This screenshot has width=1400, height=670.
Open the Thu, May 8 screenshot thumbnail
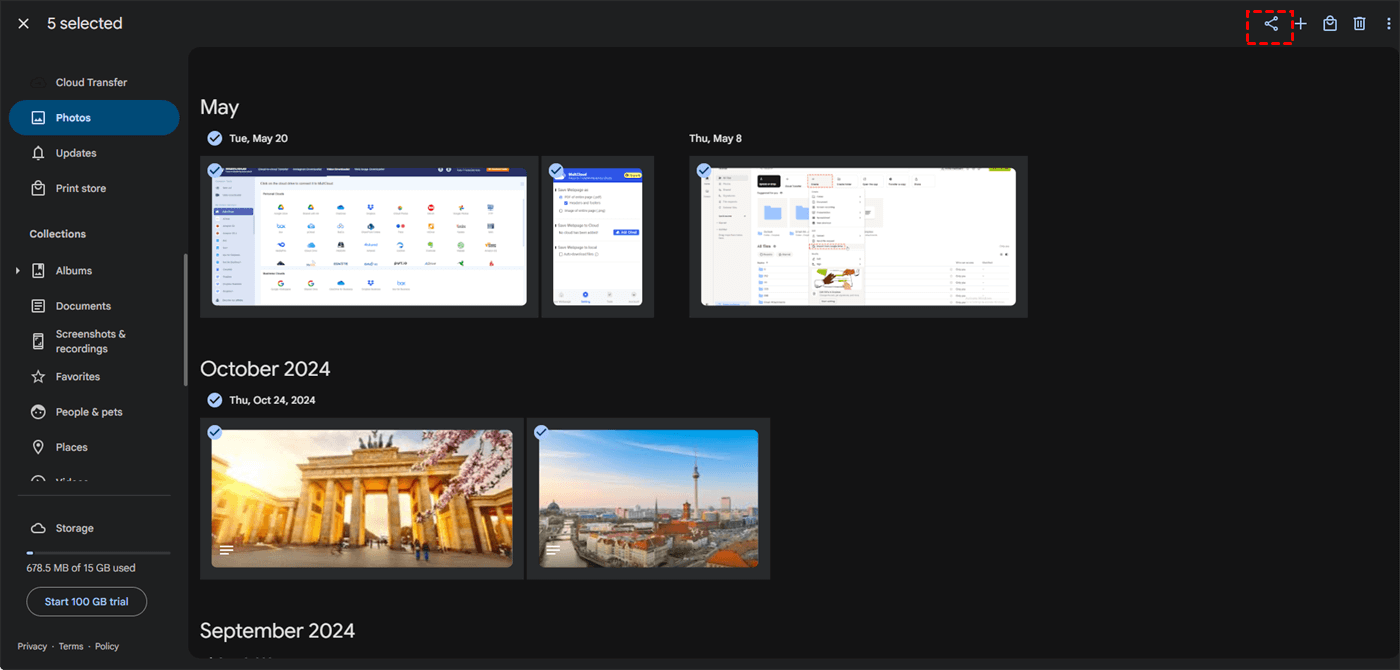(x=858, y=237)
